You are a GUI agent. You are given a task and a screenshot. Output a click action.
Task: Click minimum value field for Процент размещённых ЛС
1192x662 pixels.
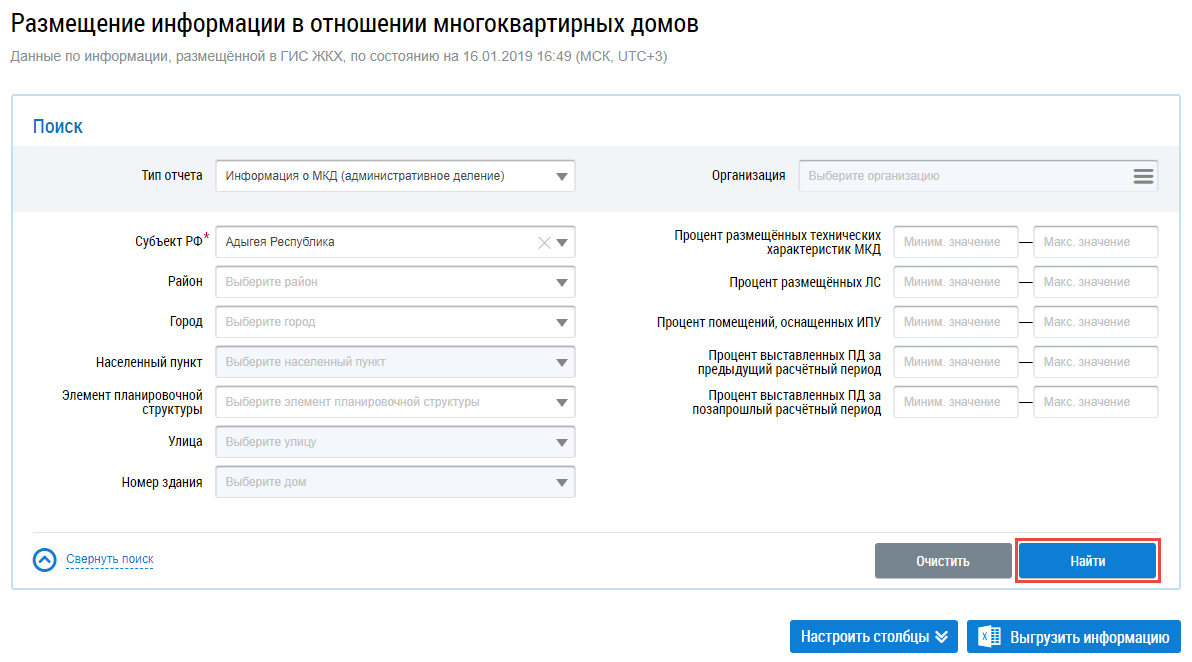click(x=955, y=282)
